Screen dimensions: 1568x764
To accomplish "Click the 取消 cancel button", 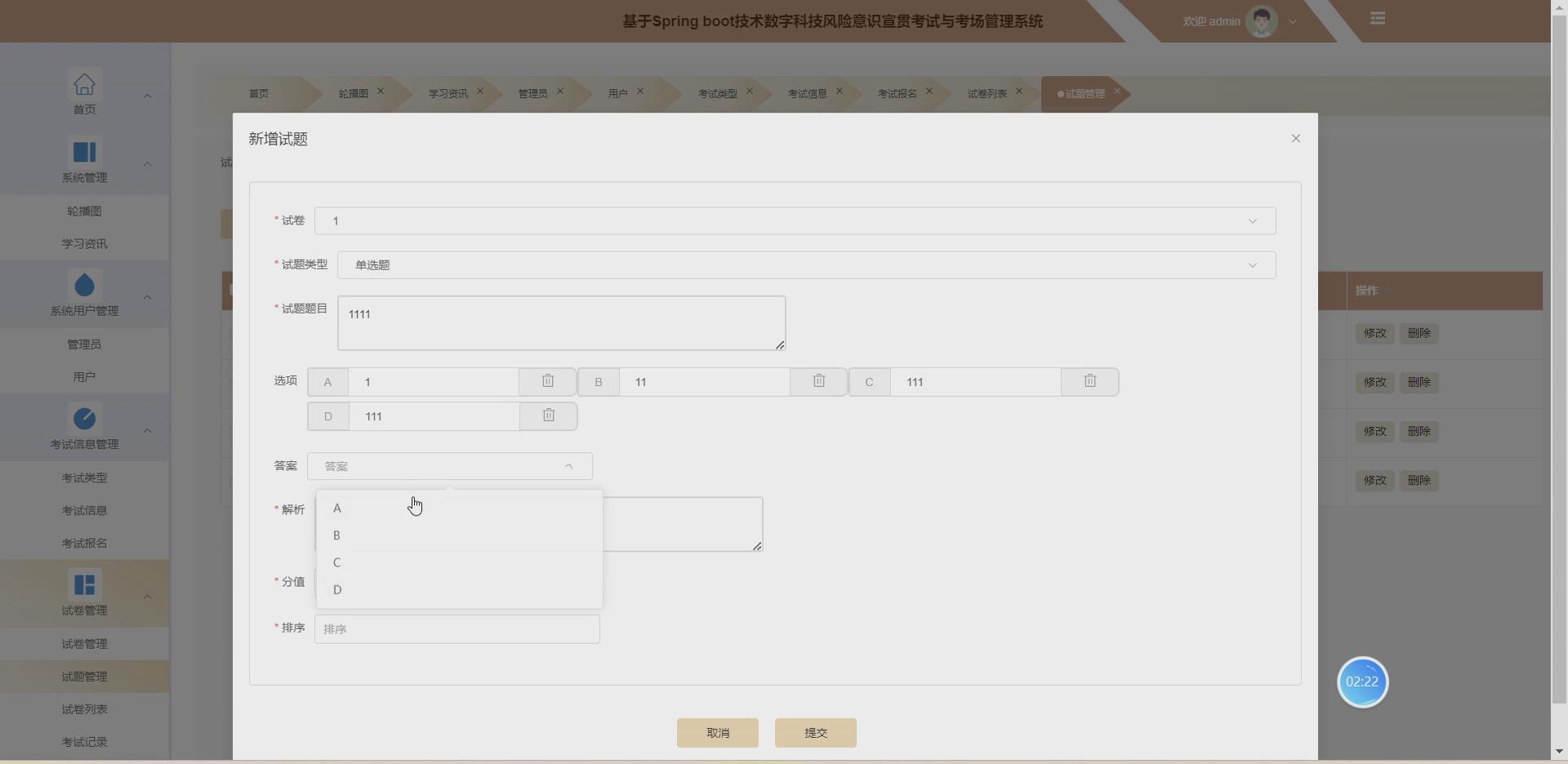I will tap(717, 732).
